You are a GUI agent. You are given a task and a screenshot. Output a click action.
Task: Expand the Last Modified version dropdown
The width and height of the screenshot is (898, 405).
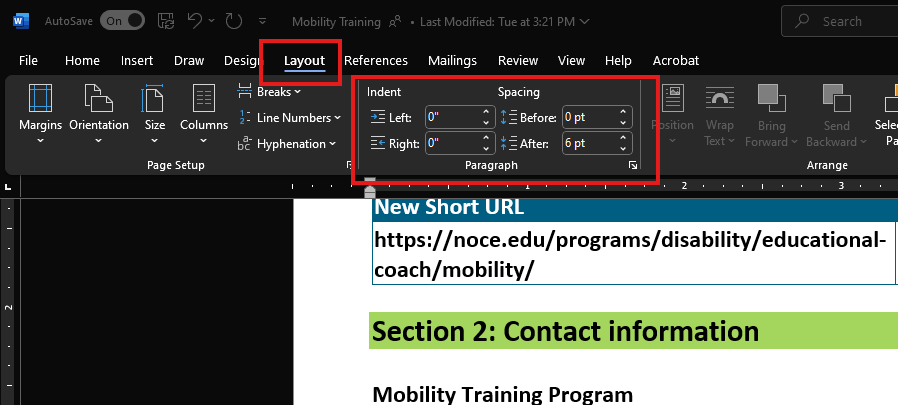[x=584, y=22]
